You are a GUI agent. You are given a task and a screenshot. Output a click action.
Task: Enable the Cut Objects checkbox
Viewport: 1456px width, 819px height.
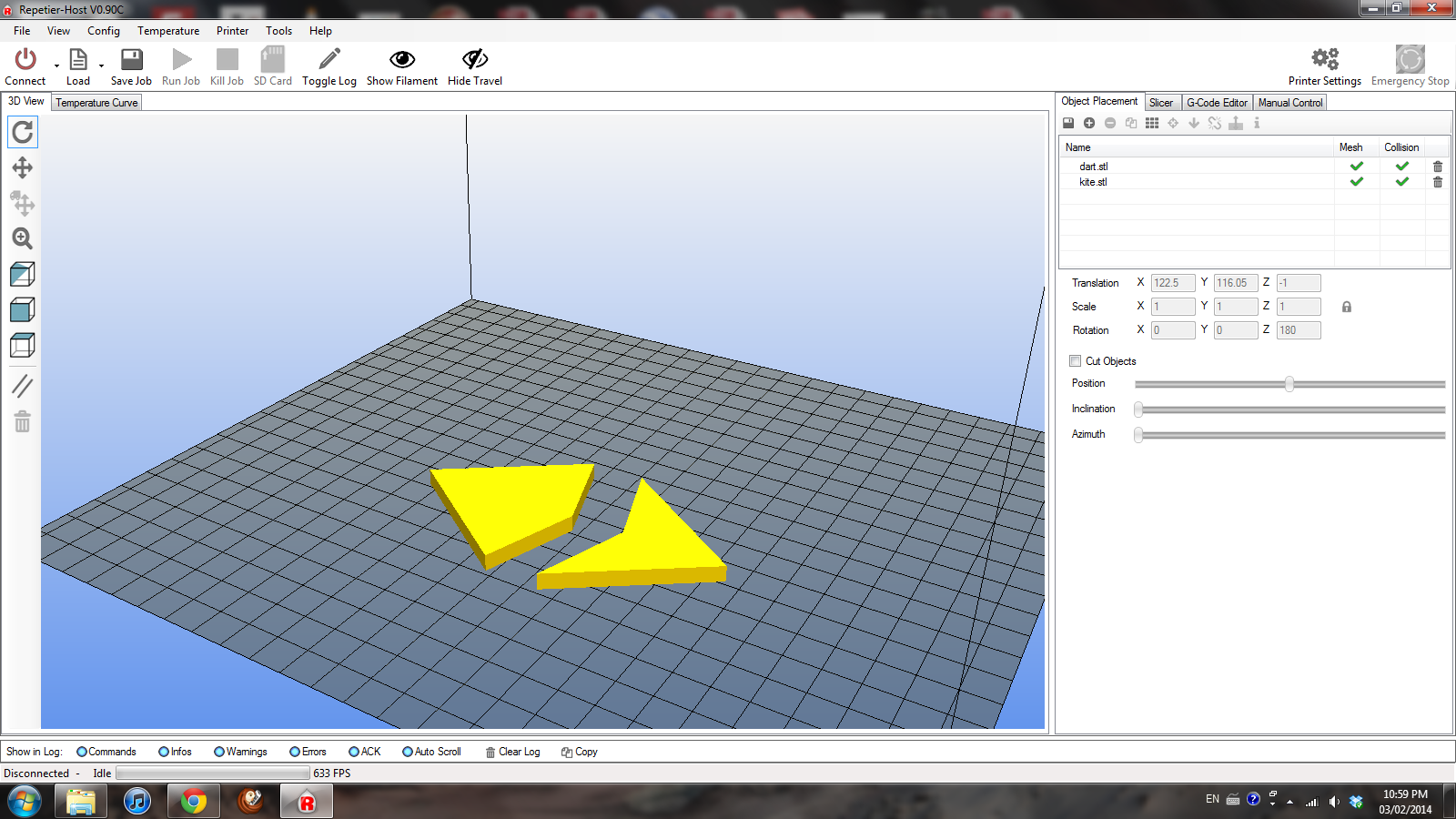click(x=1075, y=361)
